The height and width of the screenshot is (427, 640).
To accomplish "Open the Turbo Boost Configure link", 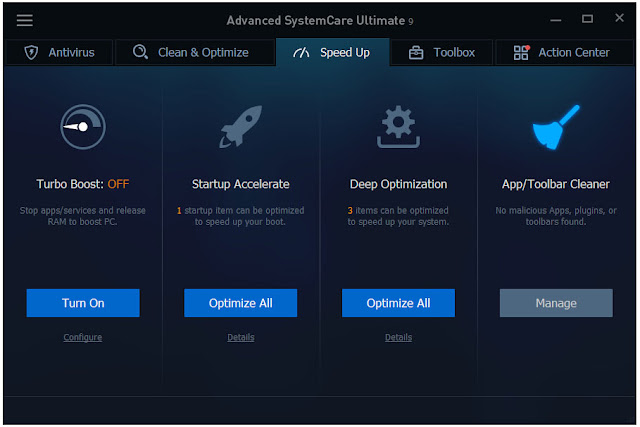I will [x=83, y=337].
